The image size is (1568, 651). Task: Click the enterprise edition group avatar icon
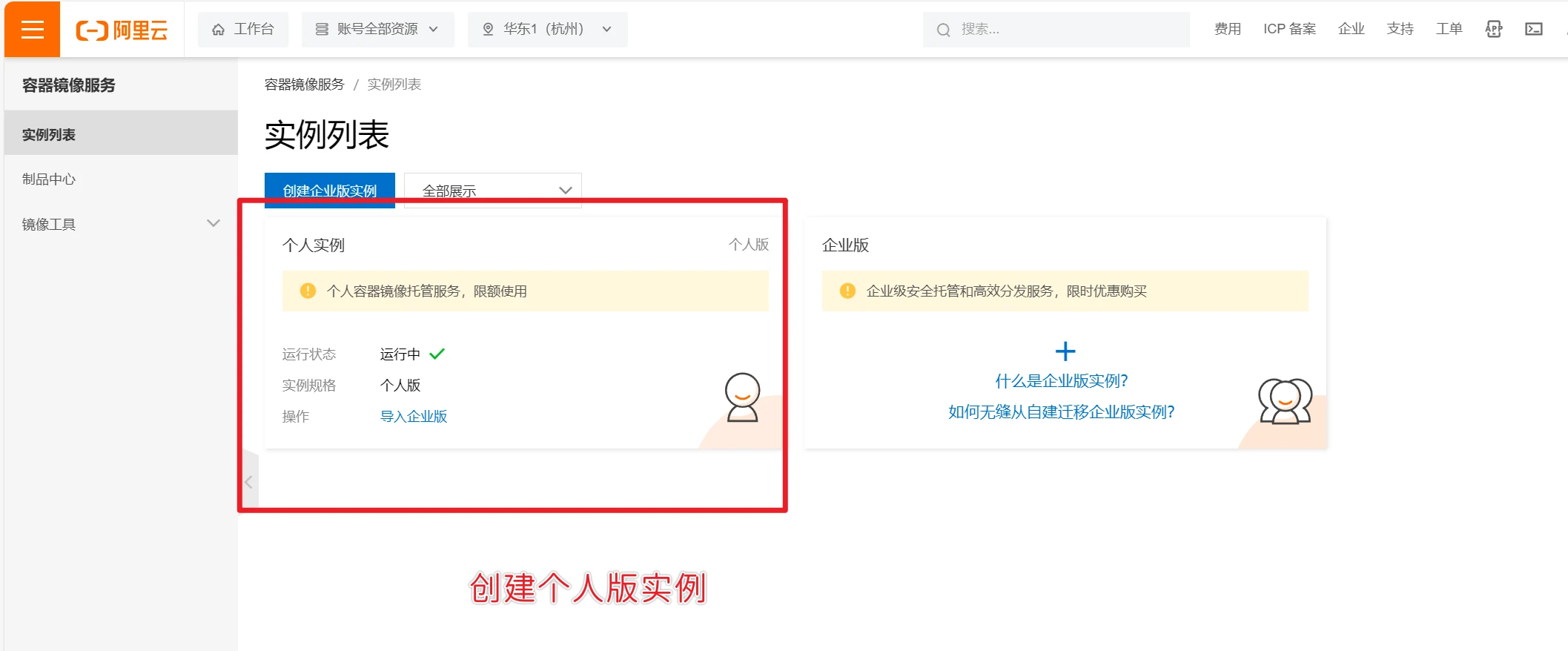coord(1285,401)
